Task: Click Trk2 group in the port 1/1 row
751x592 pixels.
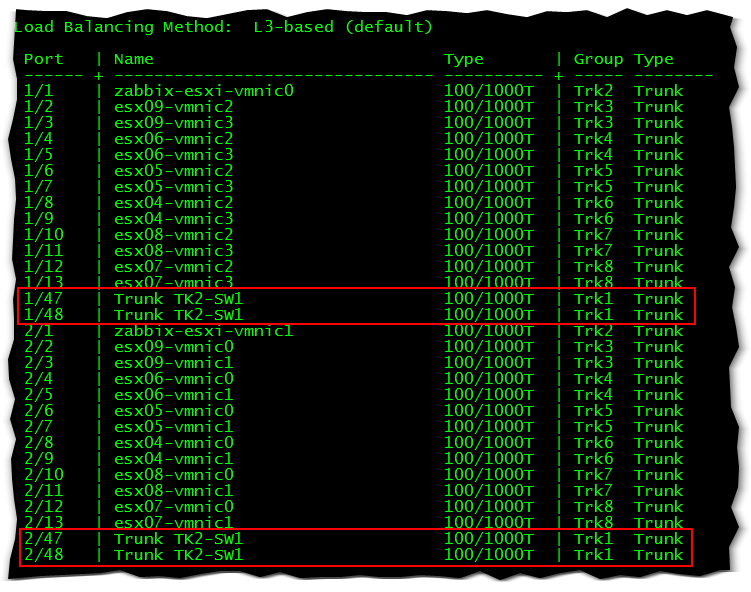Action: click(593, 91)
